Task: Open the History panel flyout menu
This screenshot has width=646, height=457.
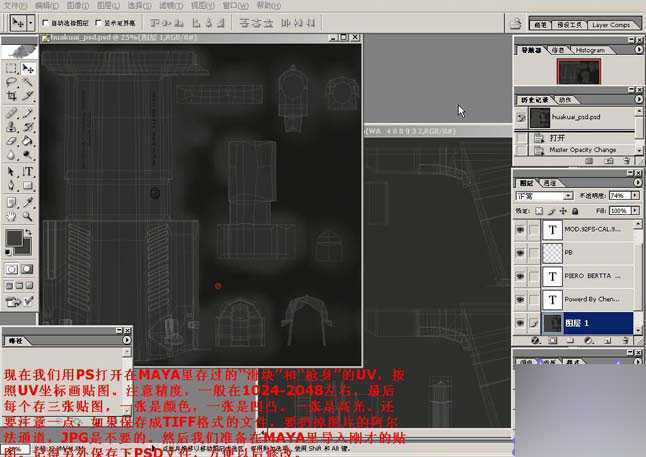Action: [x=638, y=99]
